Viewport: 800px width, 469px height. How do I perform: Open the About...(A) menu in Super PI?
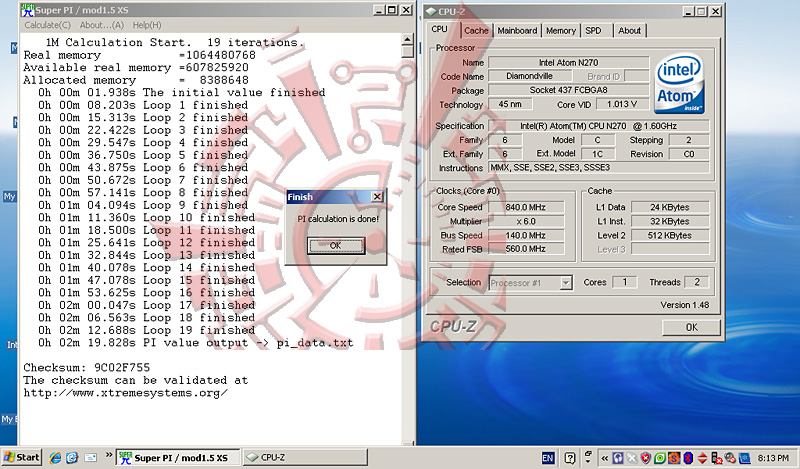point(102,25)
